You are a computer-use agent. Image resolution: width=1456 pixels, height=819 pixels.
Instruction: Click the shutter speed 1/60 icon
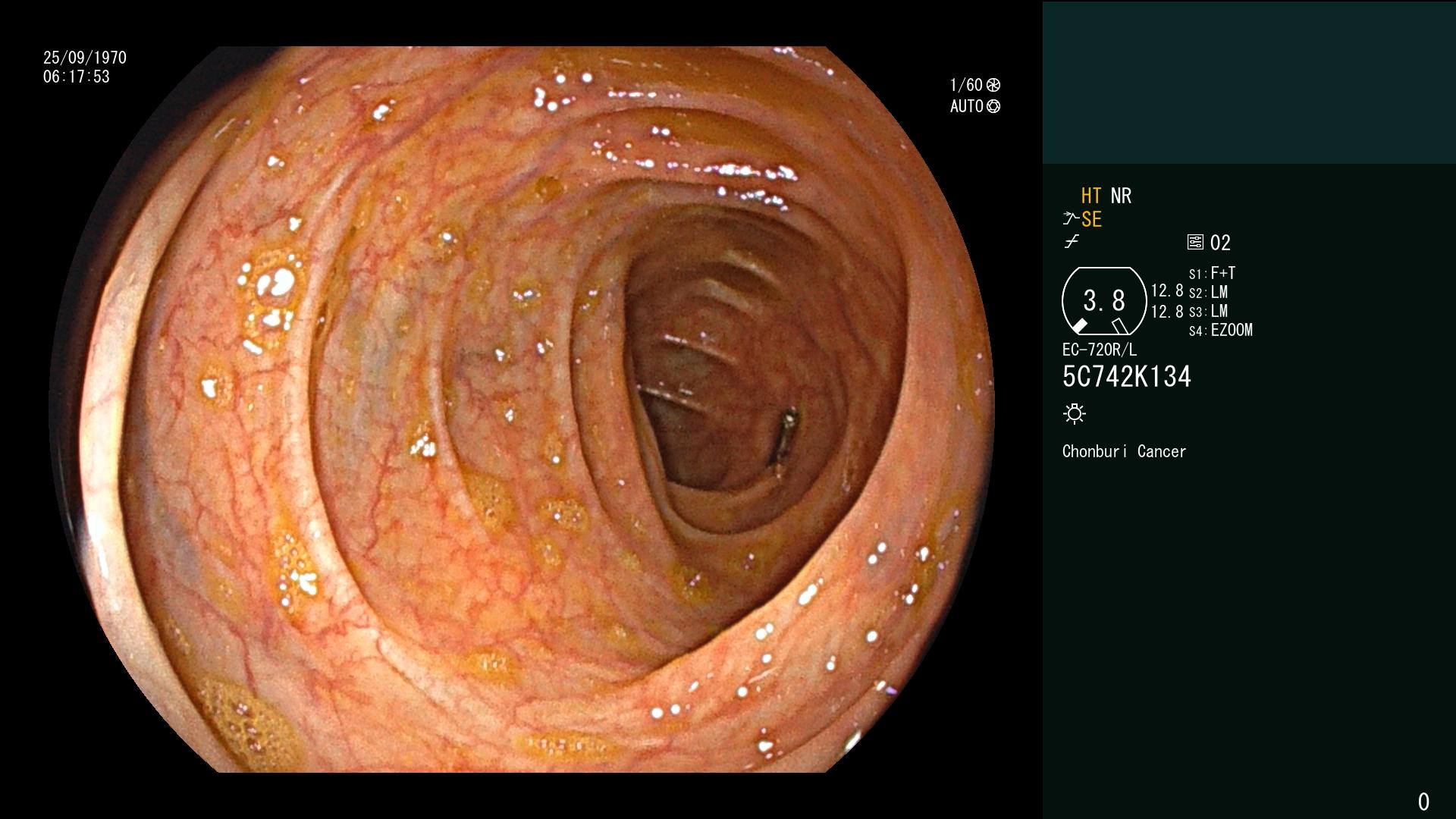[993, 85]
